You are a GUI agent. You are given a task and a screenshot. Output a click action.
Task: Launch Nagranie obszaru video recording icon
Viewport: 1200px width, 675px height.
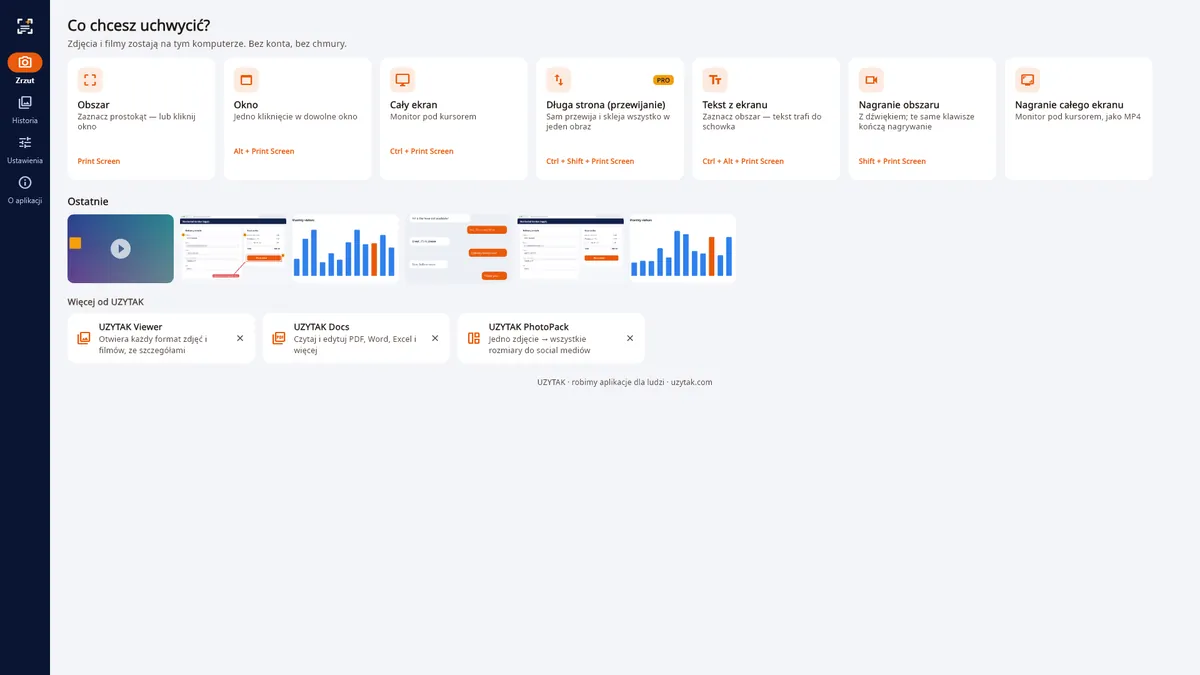(871, 80)
